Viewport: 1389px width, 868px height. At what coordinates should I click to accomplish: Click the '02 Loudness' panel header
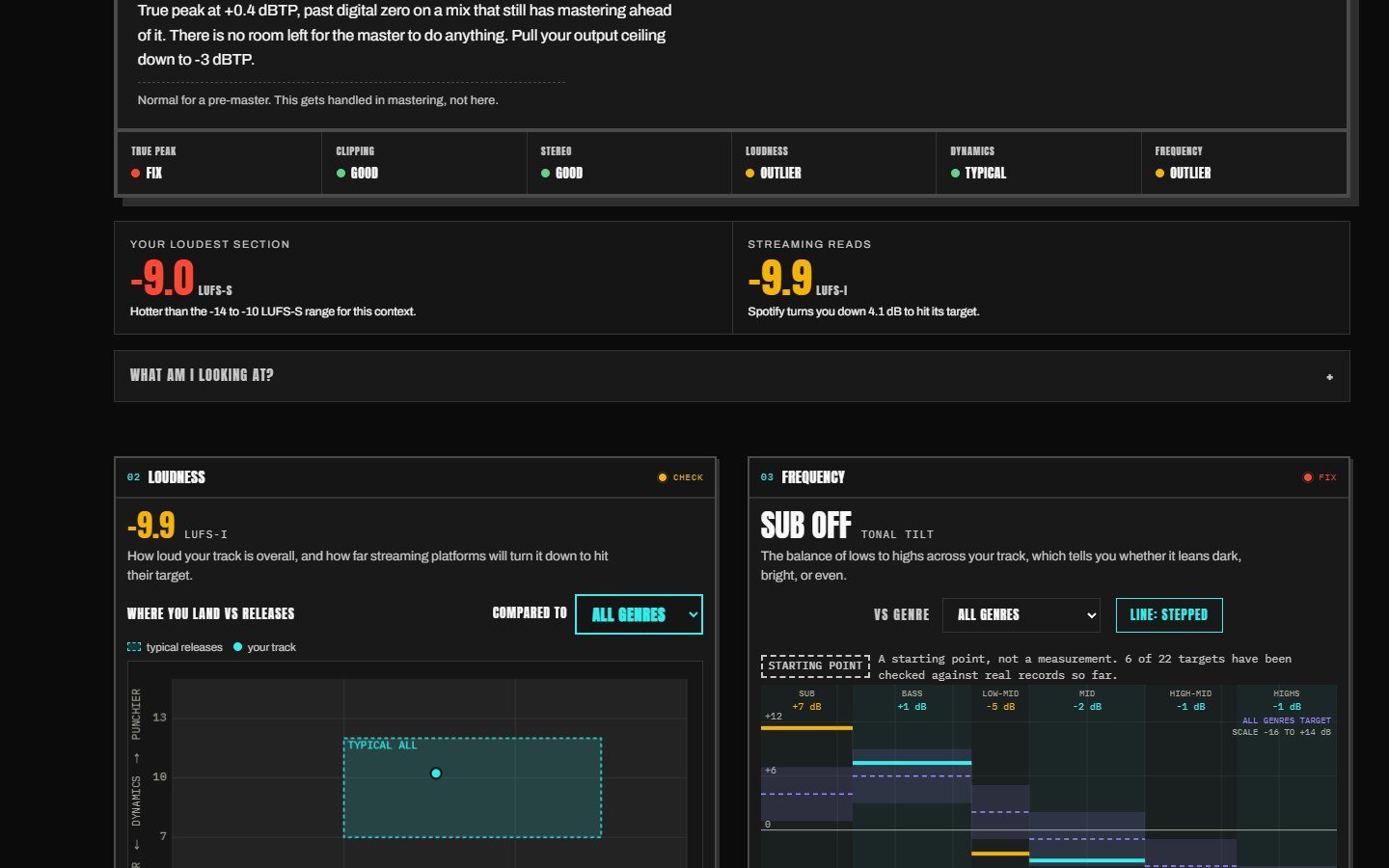pyautogui.click(x=415, y=477)
